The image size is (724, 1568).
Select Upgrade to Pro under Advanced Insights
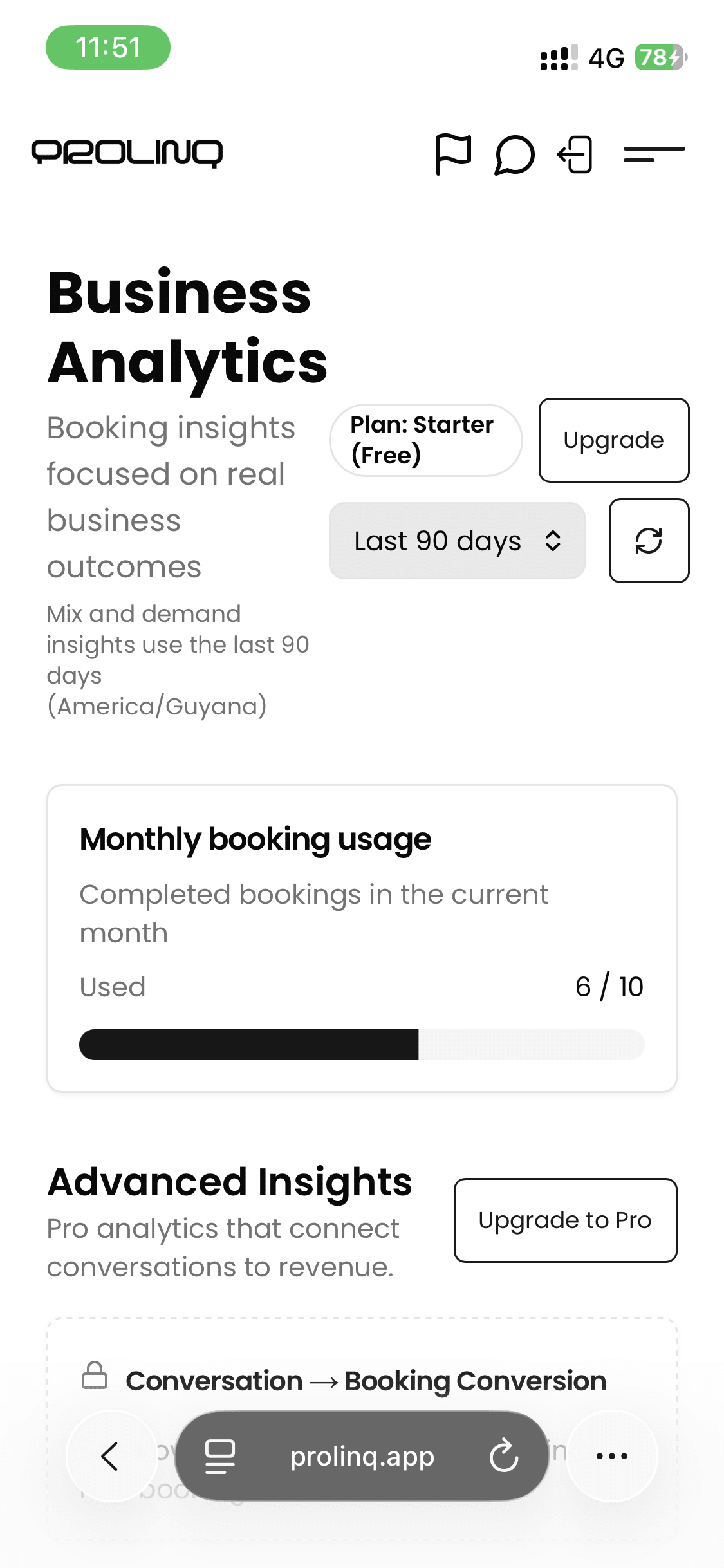click(565, 1220)
